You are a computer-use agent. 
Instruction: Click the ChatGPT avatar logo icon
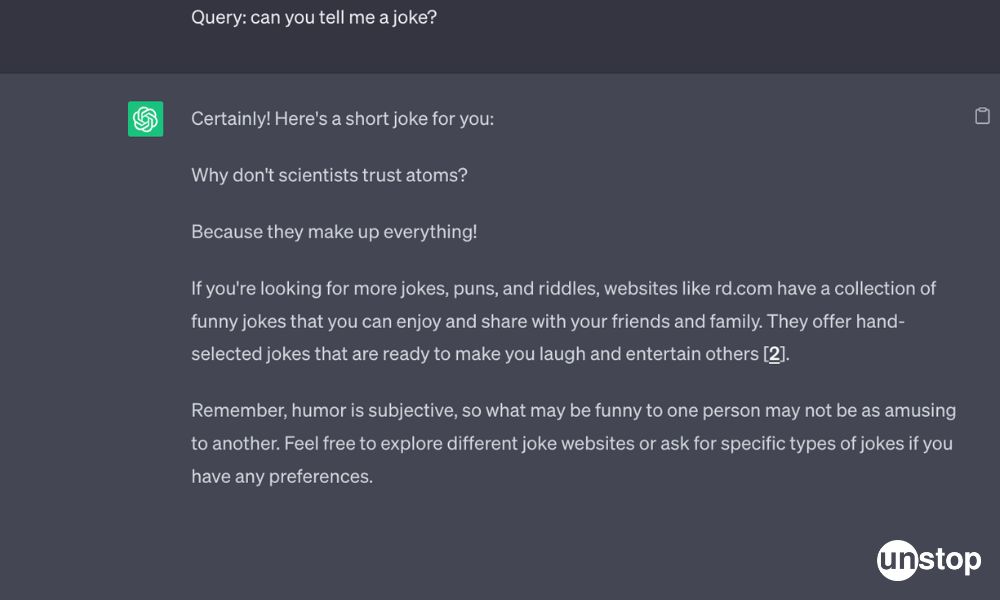click(146, 119)
